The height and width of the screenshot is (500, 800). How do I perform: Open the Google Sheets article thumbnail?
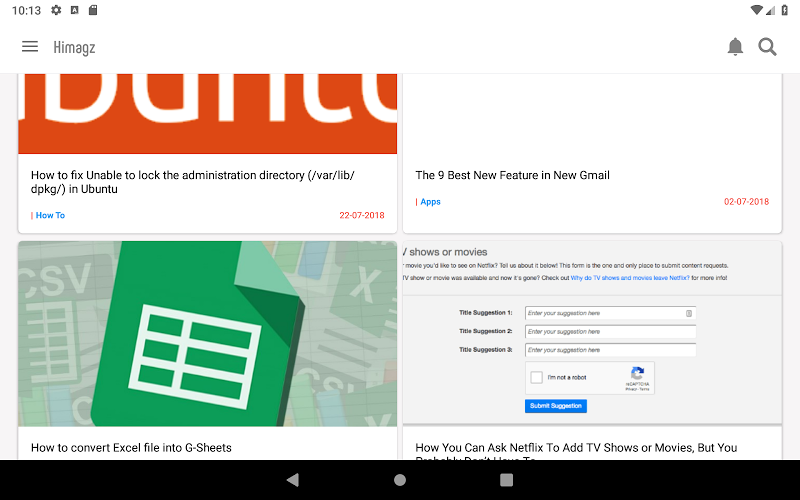point(208,334)
